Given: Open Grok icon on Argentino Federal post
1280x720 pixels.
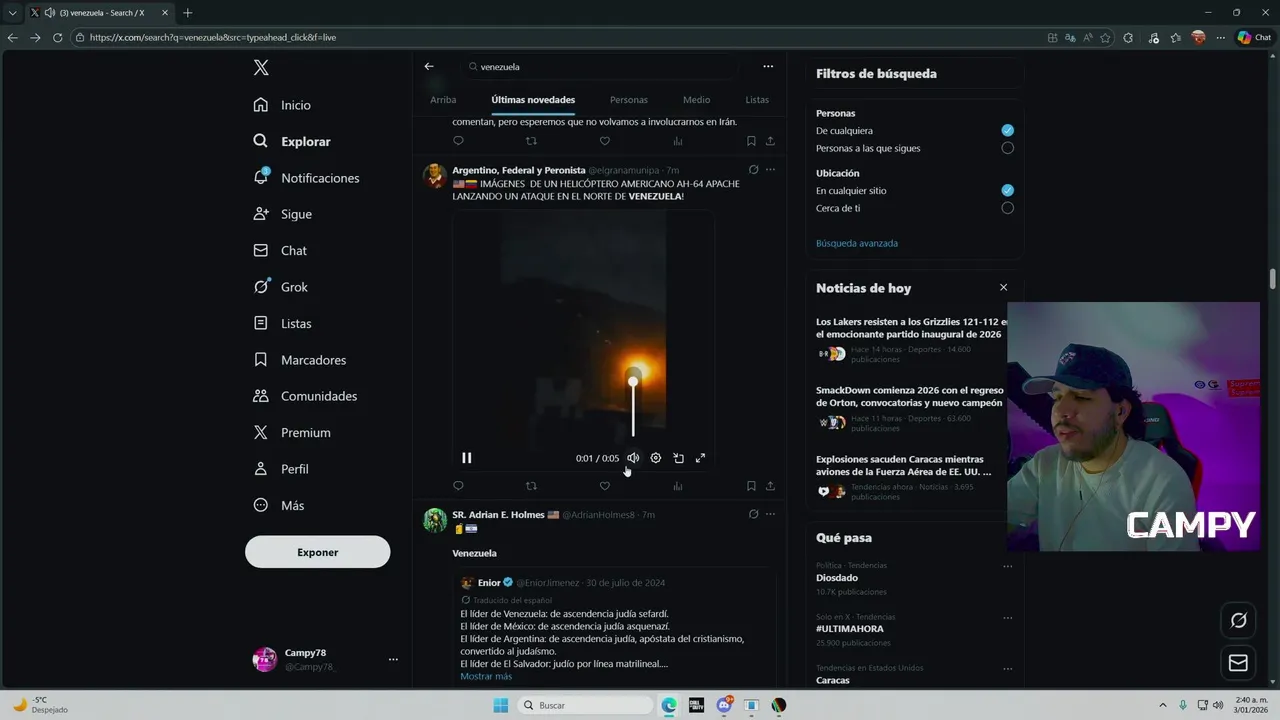Looking at the screenshot, I should tap(753, 170).
